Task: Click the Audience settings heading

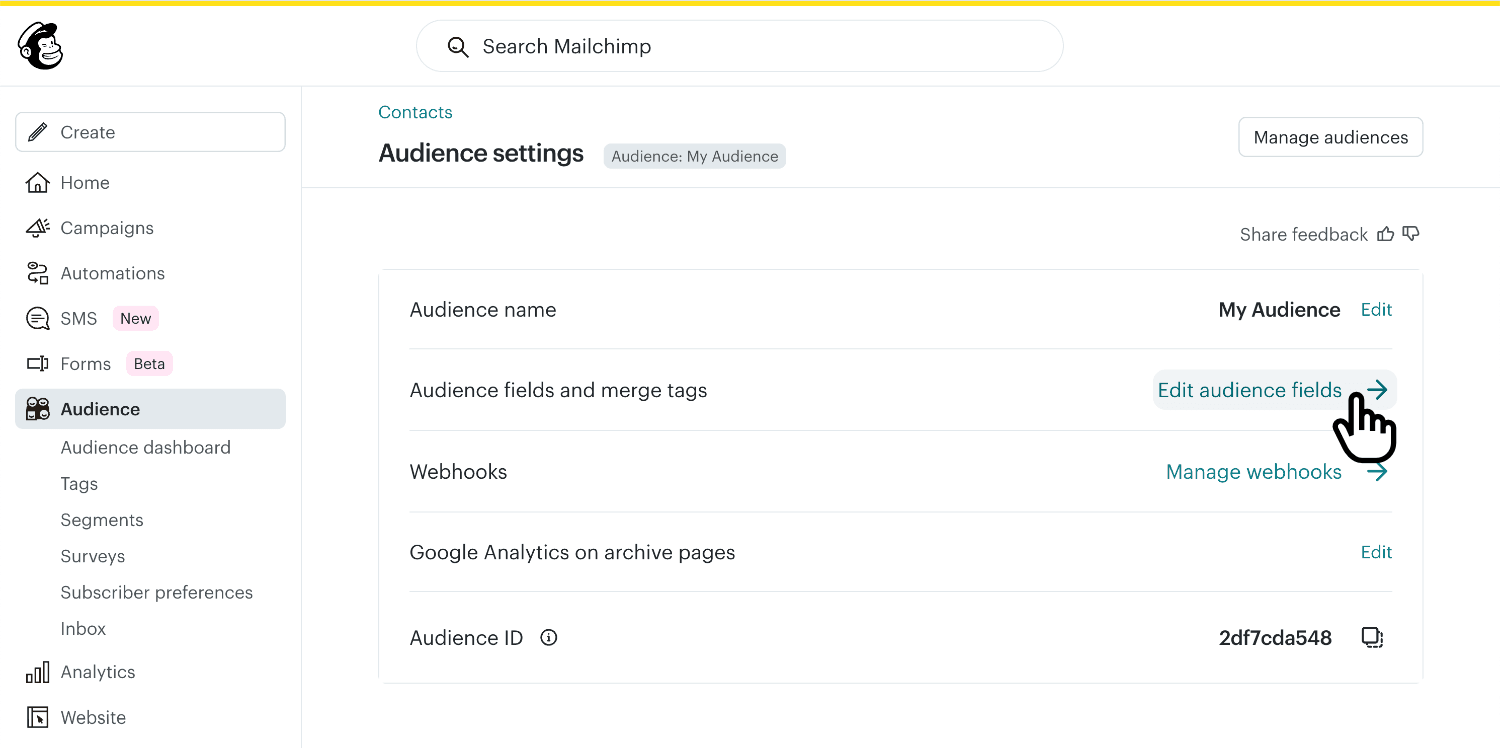Action: point(481,154)
